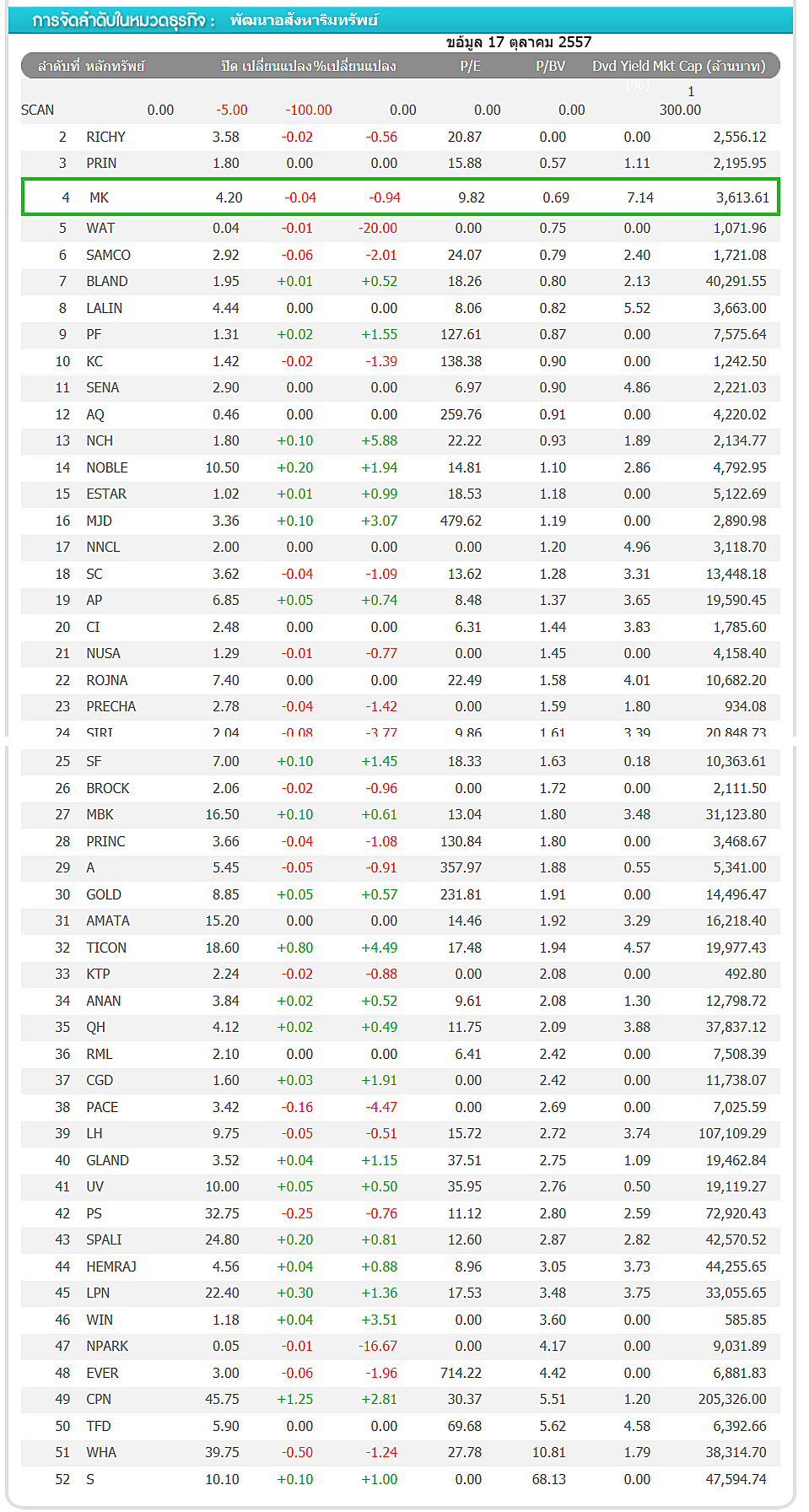Click the หลักทรัพย์ column header

115,66
